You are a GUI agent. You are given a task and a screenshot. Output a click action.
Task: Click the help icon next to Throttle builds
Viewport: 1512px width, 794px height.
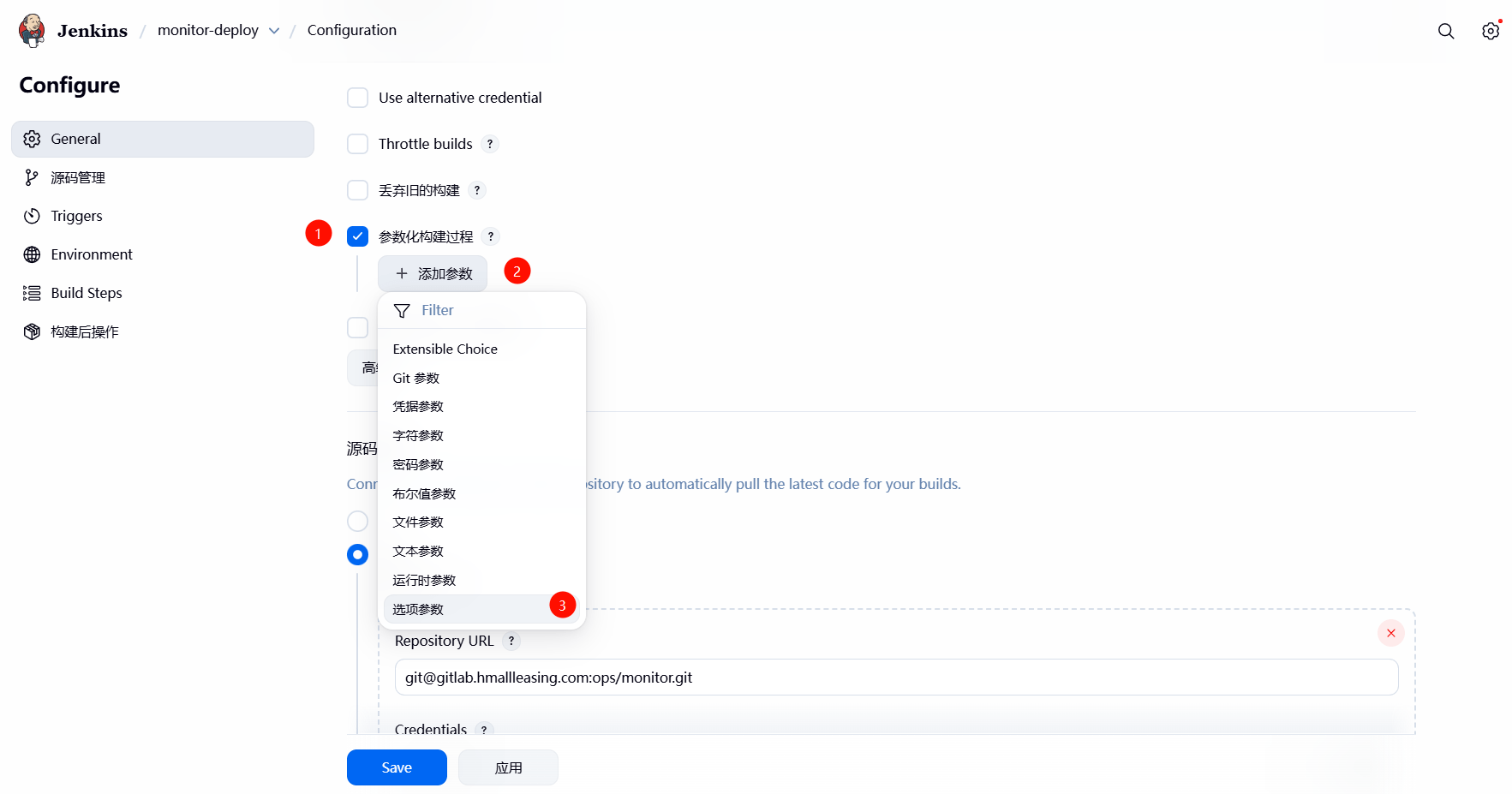(x=490, y=144)
